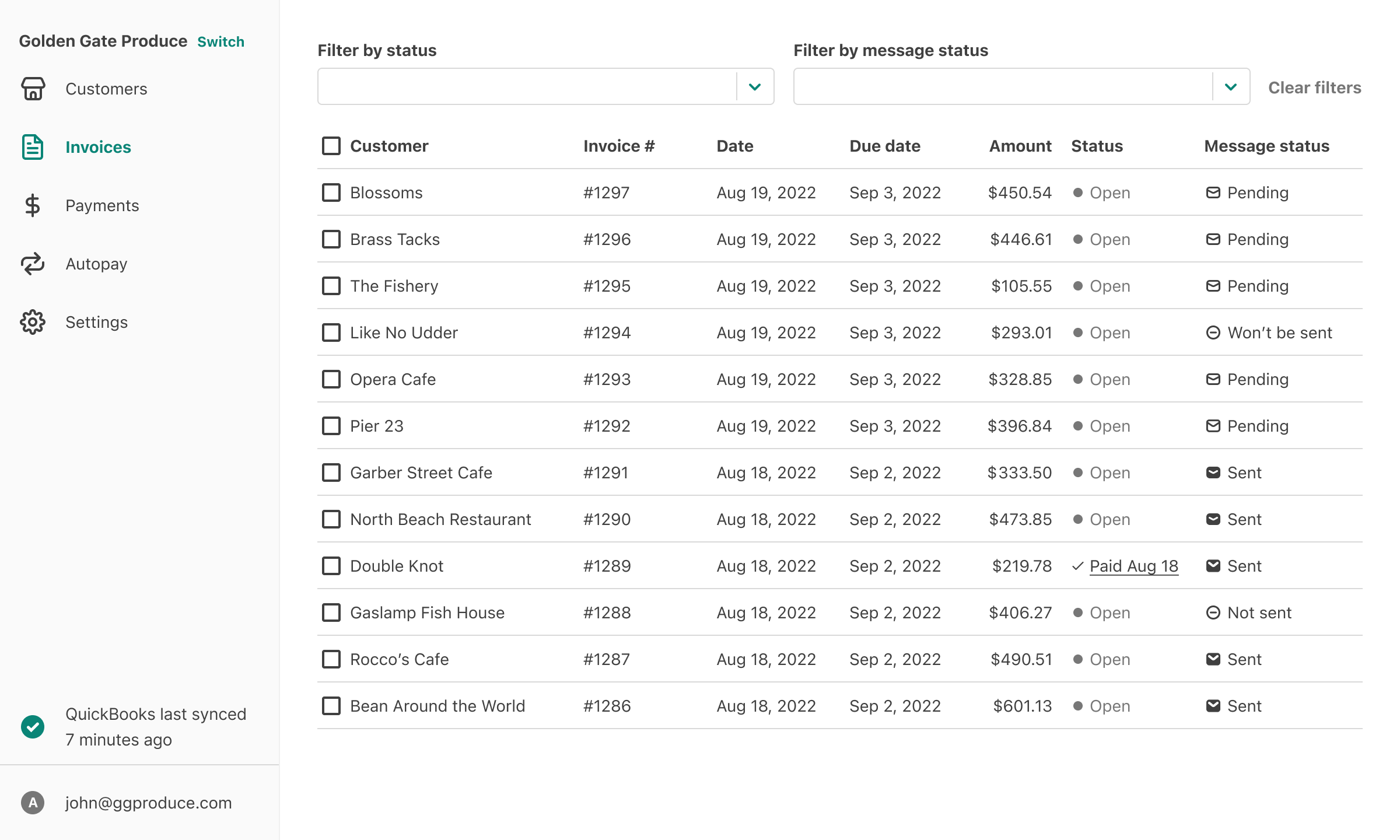Switch to the Customers section
This screenshot has height=840, width=1400.
[x=106, y=89]
